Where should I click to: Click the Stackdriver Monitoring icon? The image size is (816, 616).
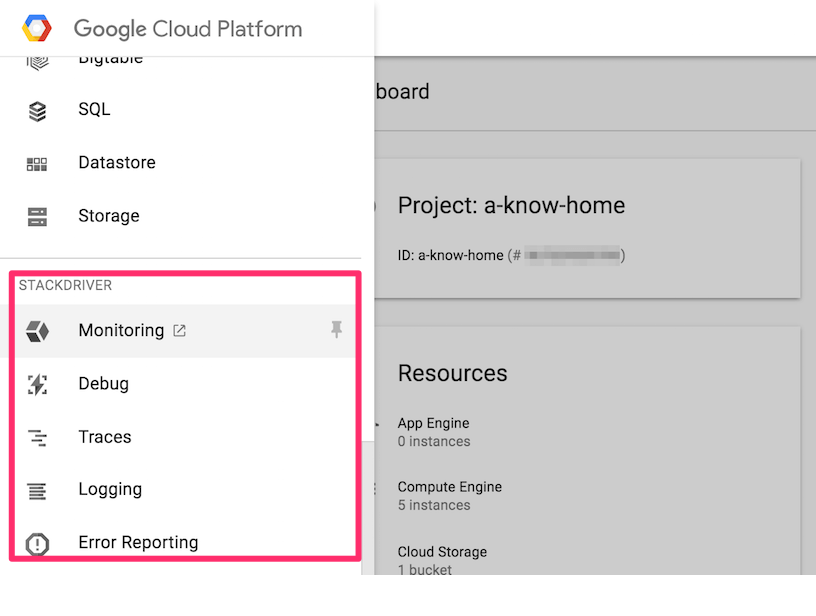(37, 331)
